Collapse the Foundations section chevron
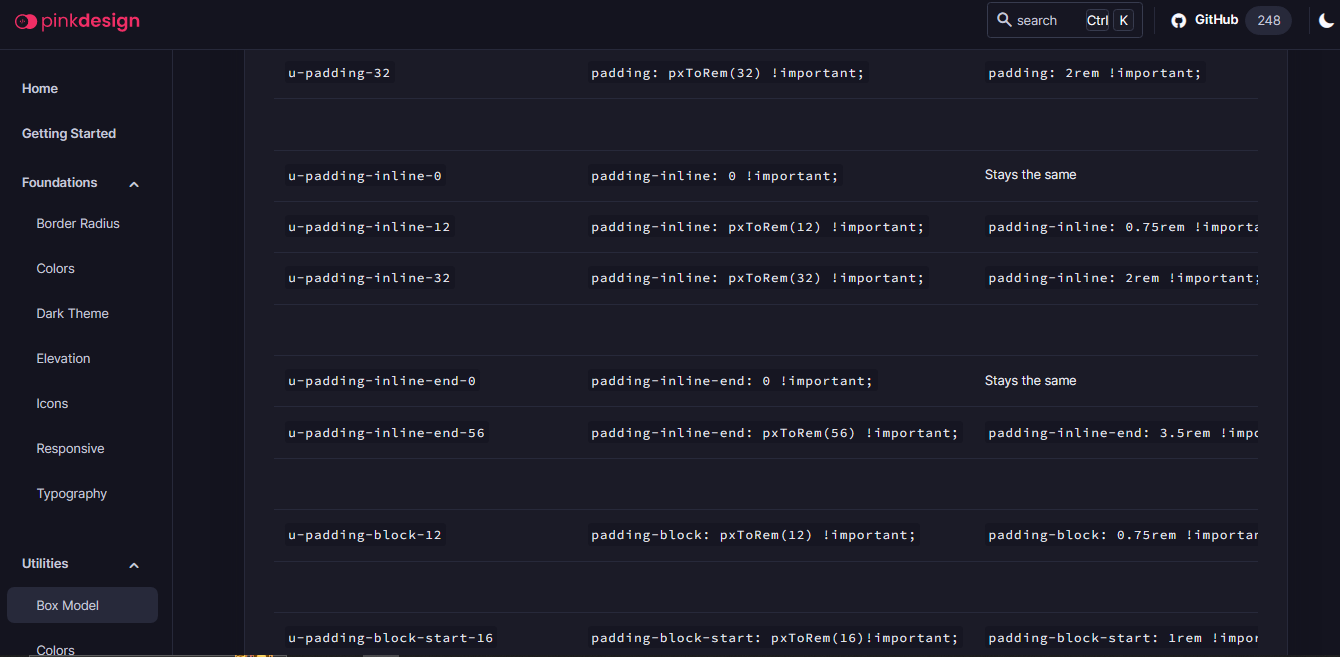The image size is (1340, 657). click(x=134, y=184)
